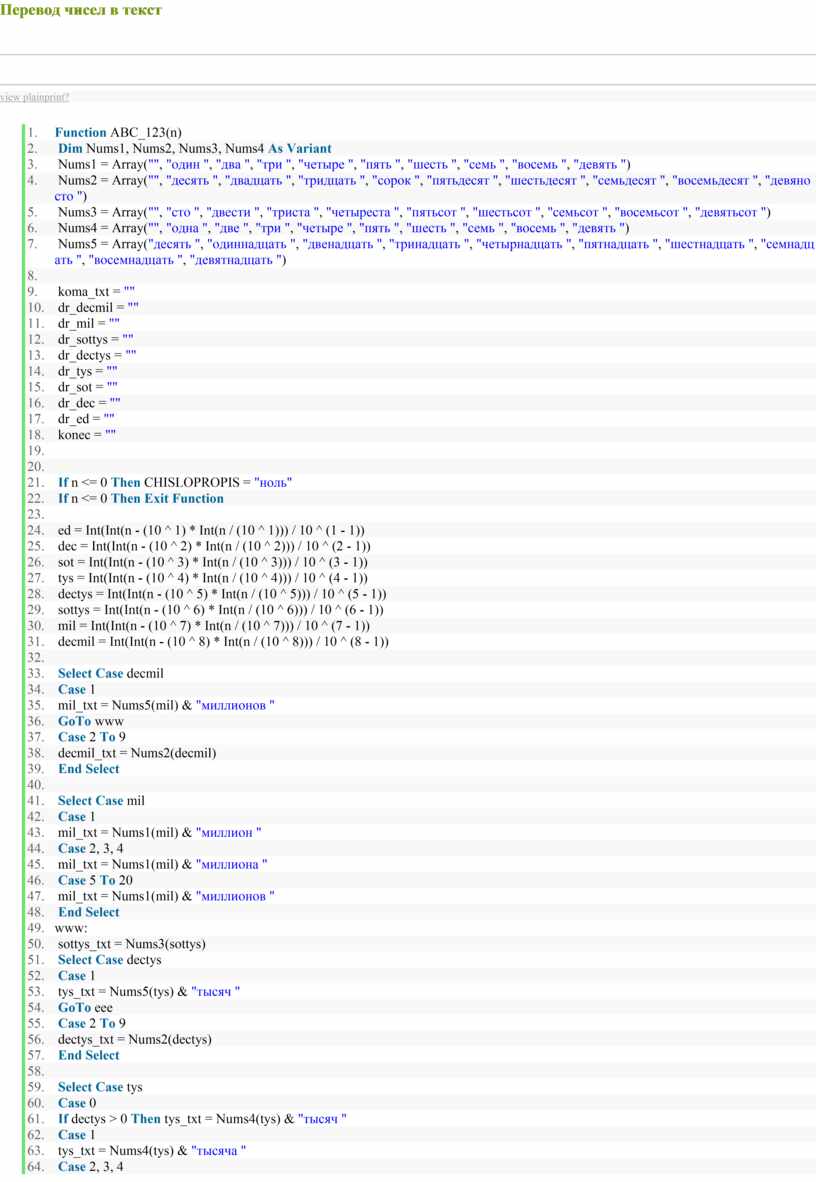Click line 'GoTo eee'

point(85,1008)
